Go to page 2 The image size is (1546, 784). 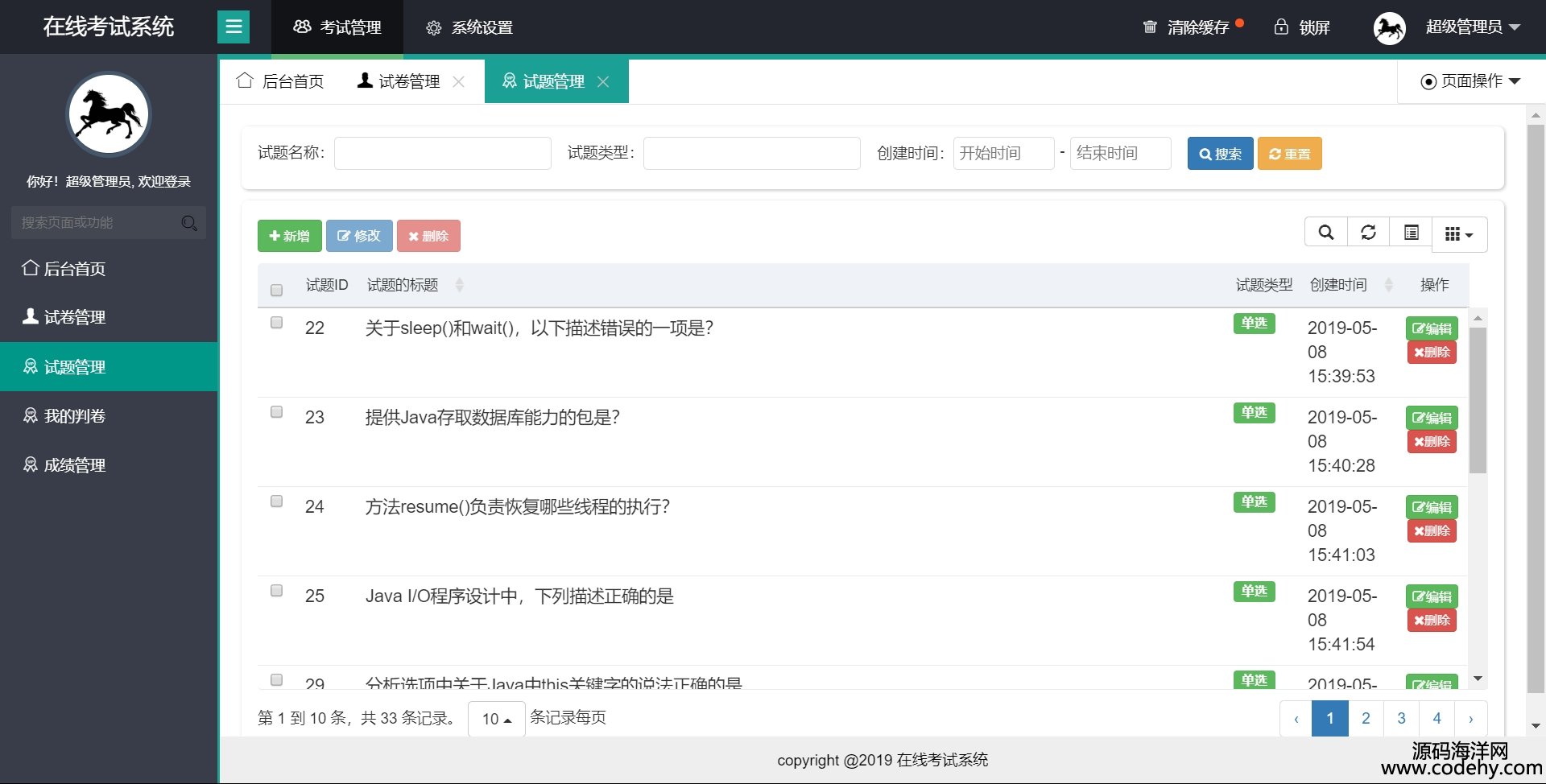coord(1366,719)
